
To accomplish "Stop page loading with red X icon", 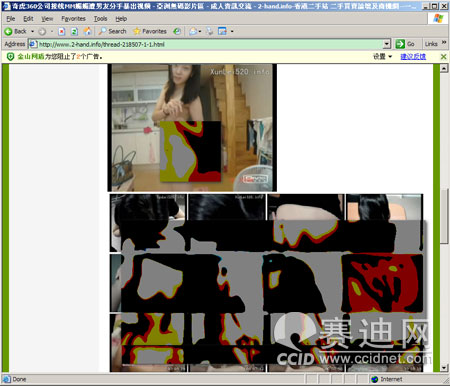I will point(62,31).
